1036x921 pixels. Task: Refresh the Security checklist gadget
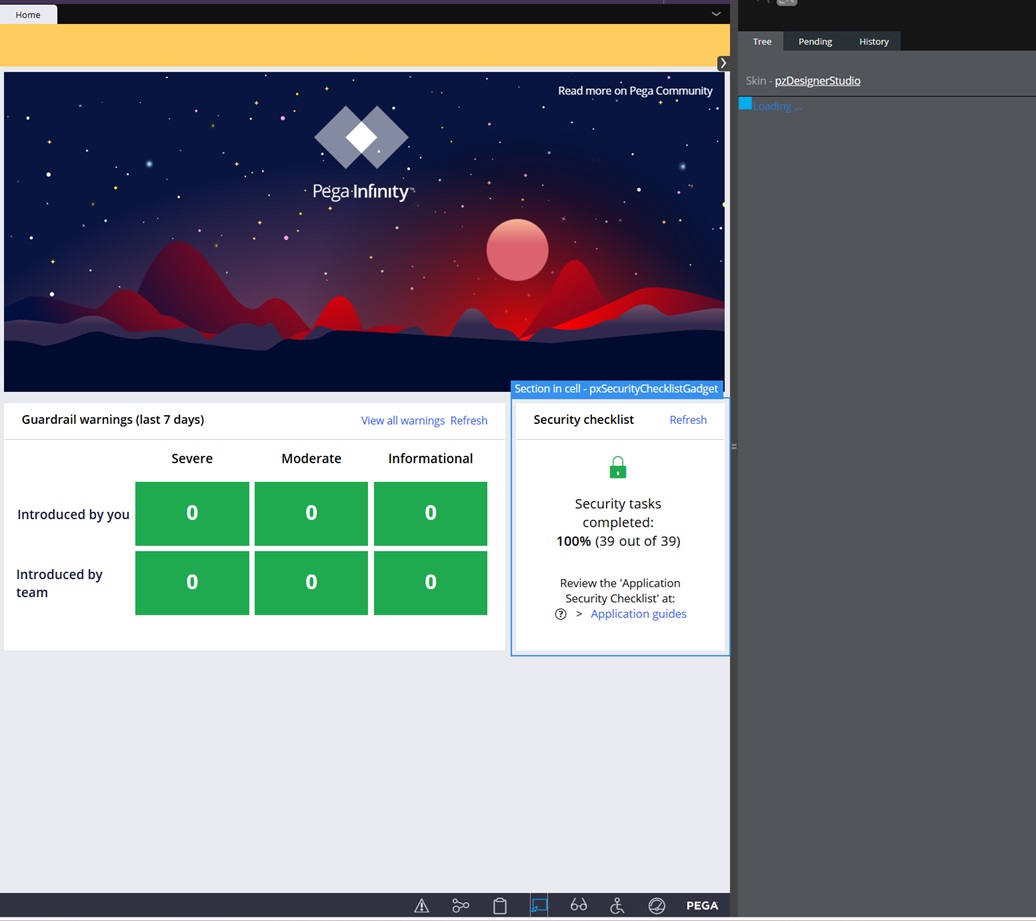[688, 420]
